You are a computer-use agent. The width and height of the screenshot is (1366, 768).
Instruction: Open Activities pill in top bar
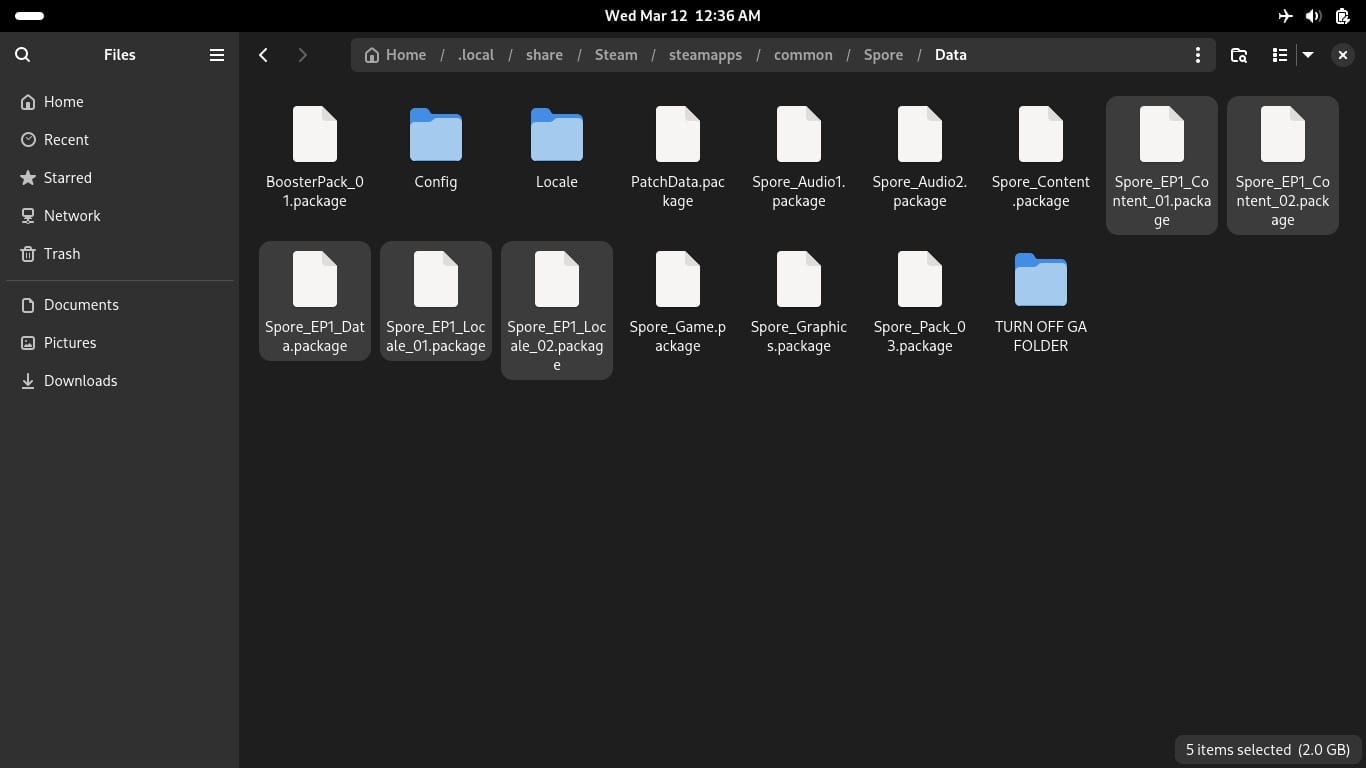29,16
